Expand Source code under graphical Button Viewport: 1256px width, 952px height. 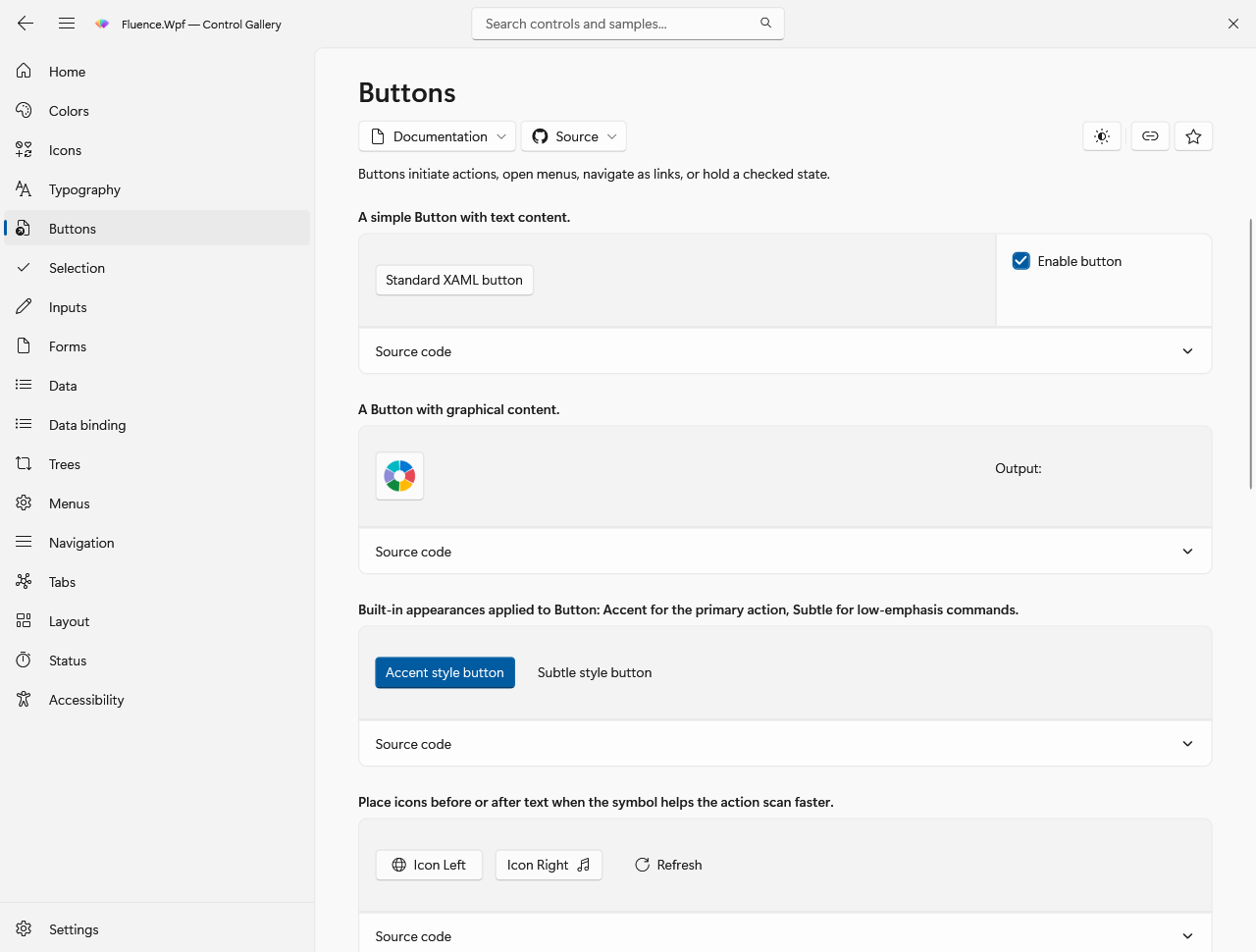[785, 552]
